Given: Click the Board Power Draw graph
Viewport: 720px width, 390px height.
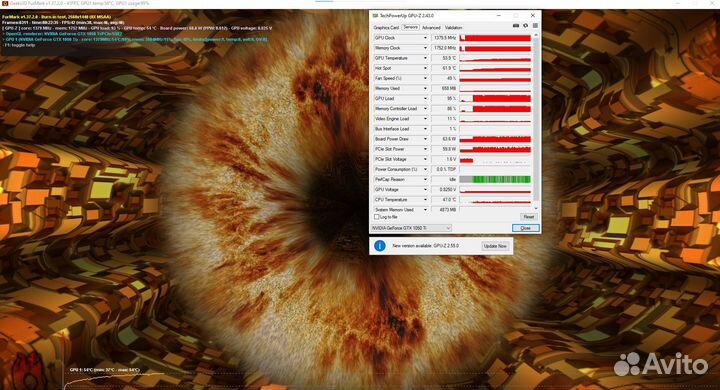Looking at the screenshot, I should point(495,139).
